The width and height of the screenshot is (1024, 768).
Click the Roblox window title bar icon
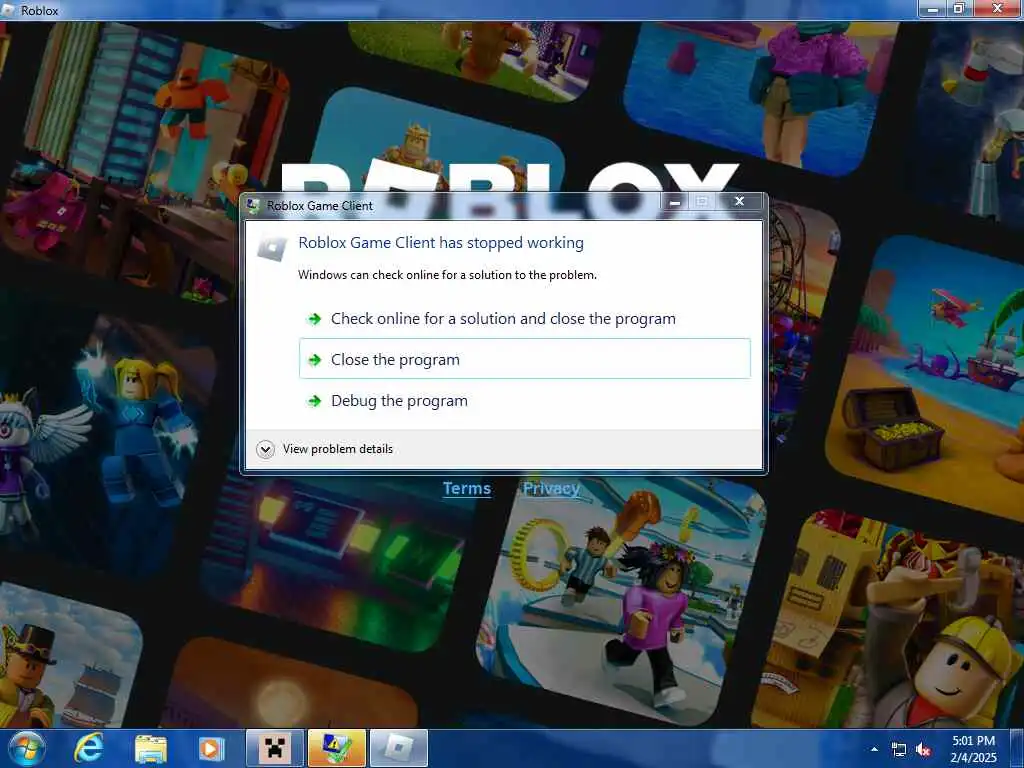(x=8, y=10)
